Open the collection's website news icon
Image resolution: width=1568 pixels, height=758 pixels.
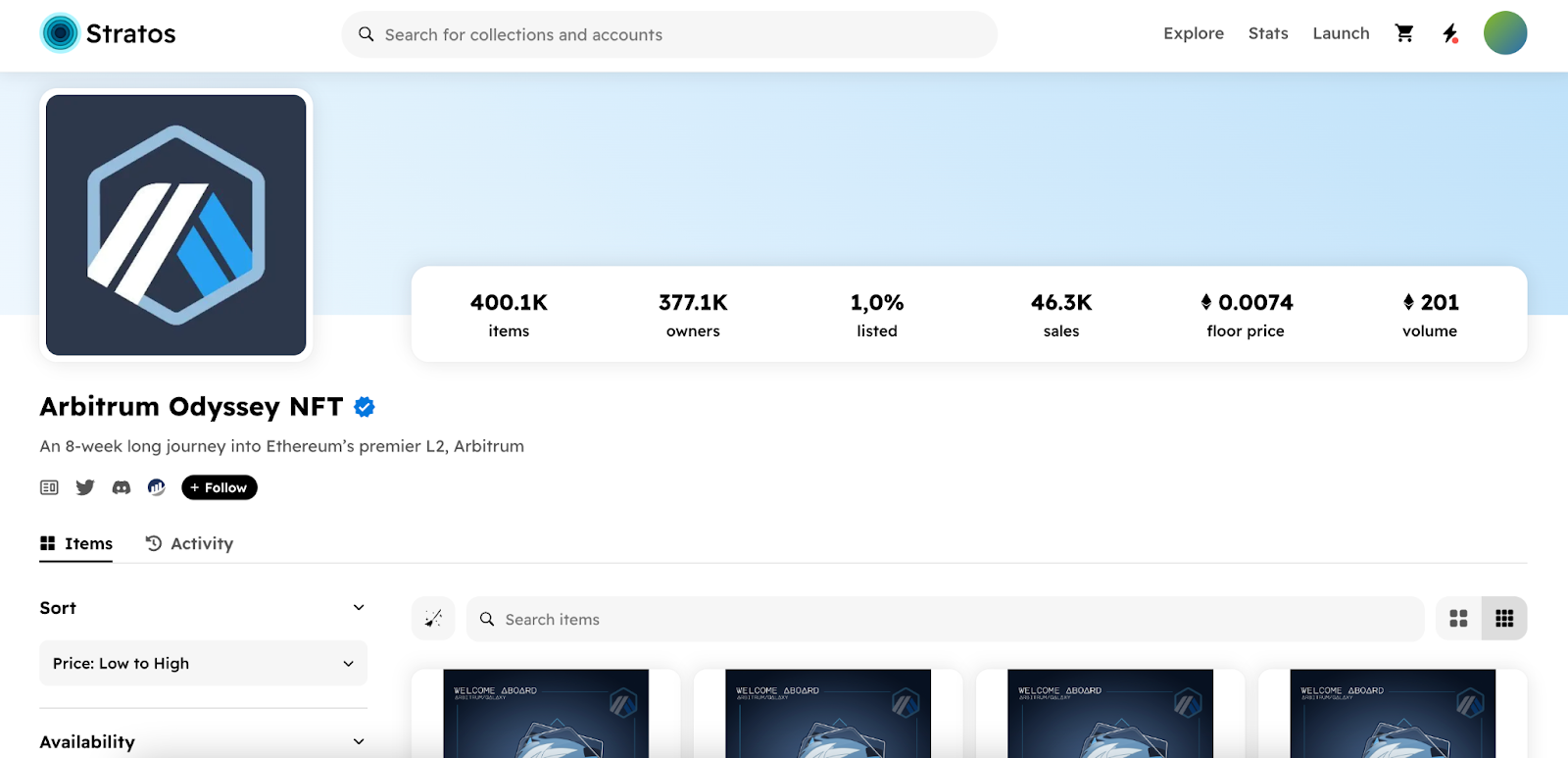click(x=49, y=487)
